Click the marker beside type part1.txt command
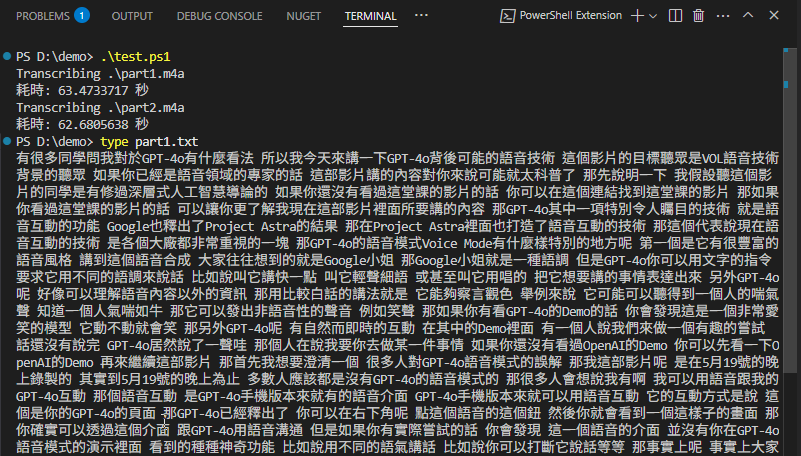Viewport: 801px width, 456px height. click(7, 142)
